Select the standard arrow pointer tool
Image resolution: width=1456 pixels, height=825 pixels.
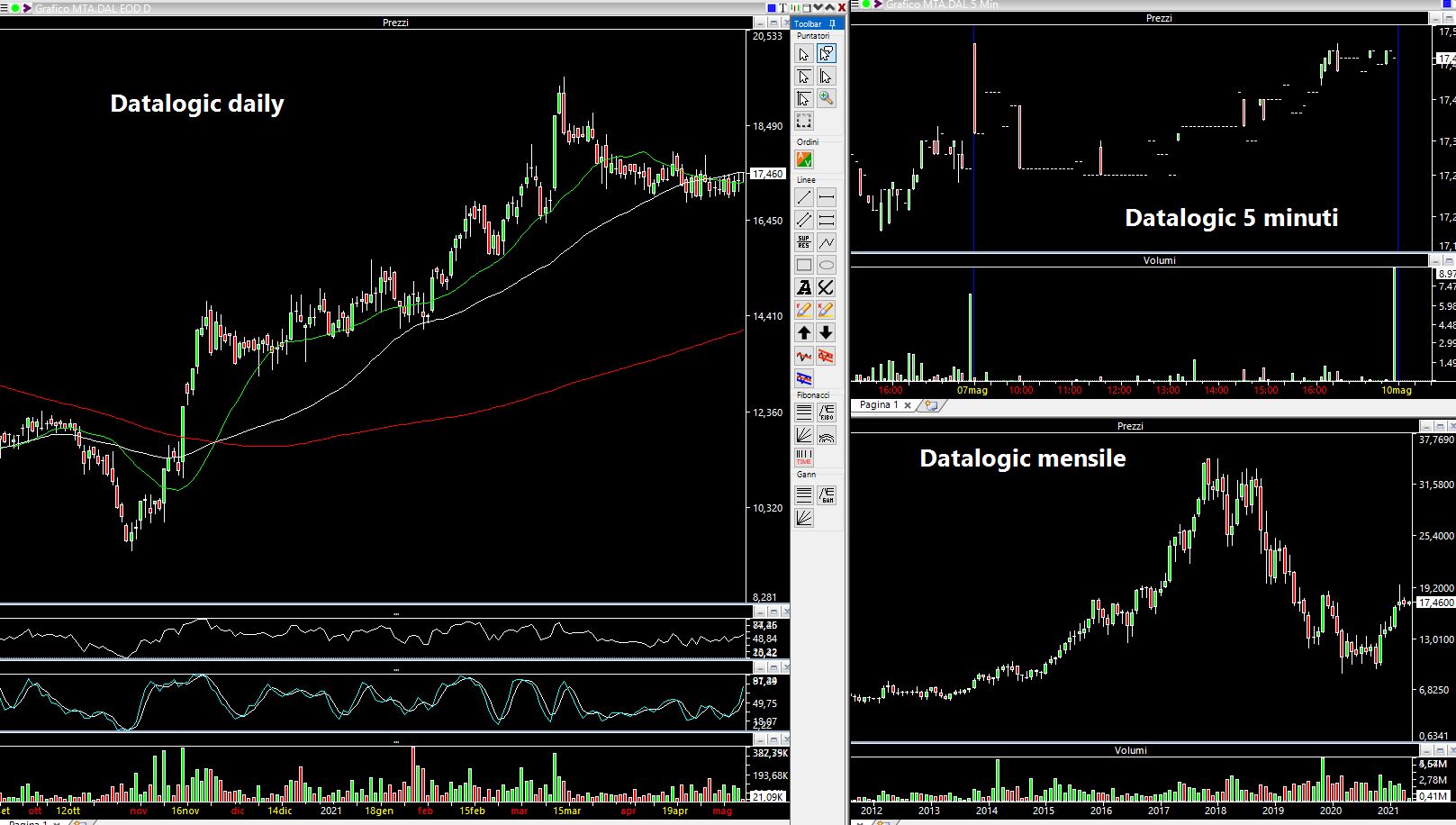pyautogui.click(x=804, y=54)
